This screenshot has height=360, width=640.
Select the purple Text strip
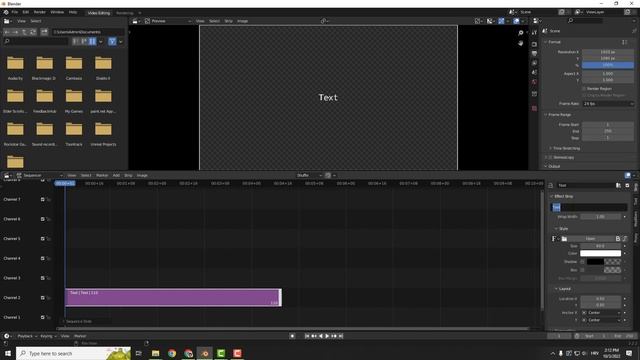coord(173,298)
